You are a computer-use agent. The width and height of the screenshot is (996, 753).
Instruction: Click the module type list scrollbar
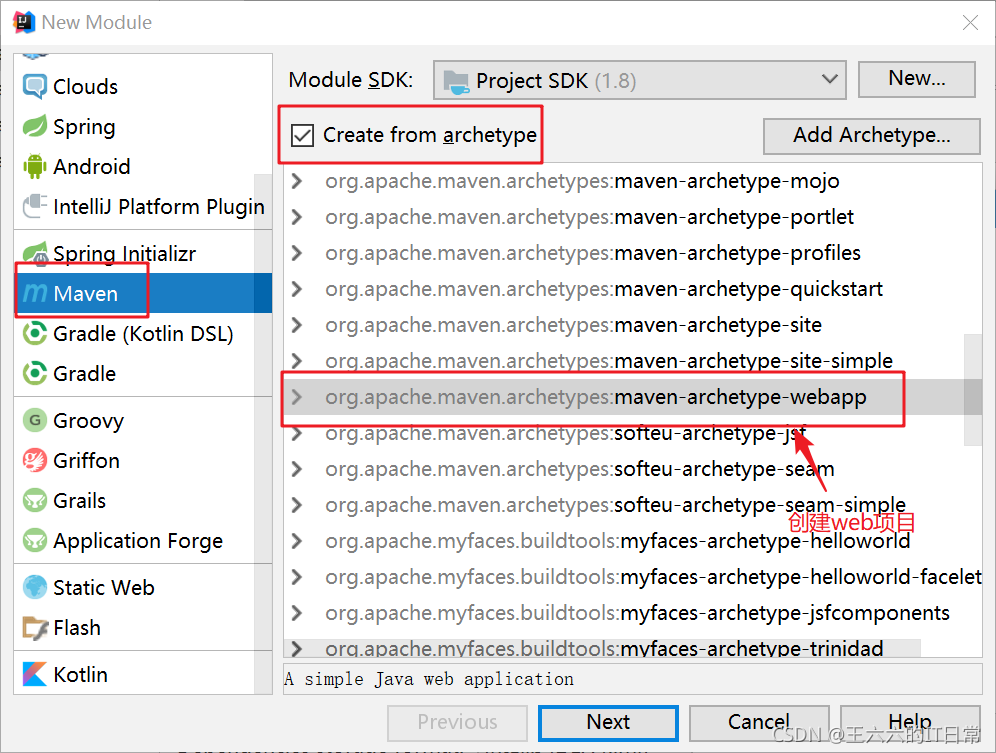[263, 434]
